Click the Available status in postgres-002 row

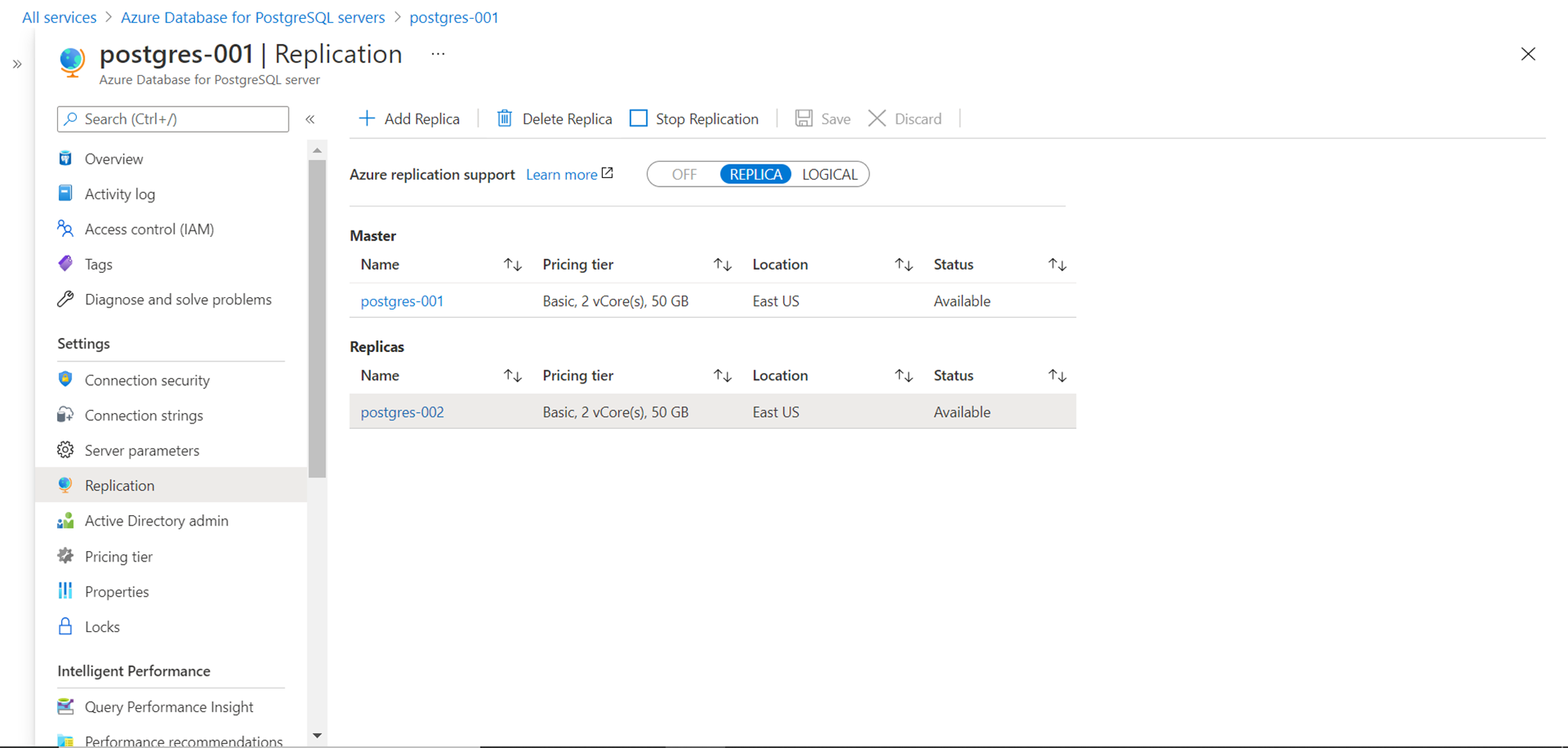[x=962, y=412]
